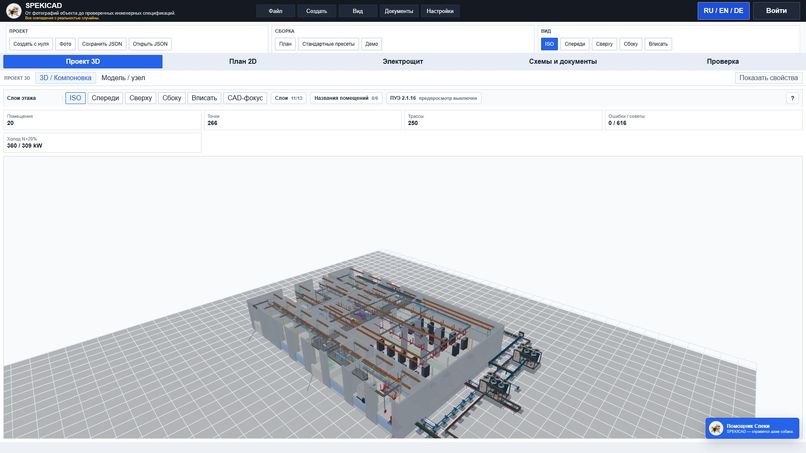Click the Войти login button

point(776,11)
